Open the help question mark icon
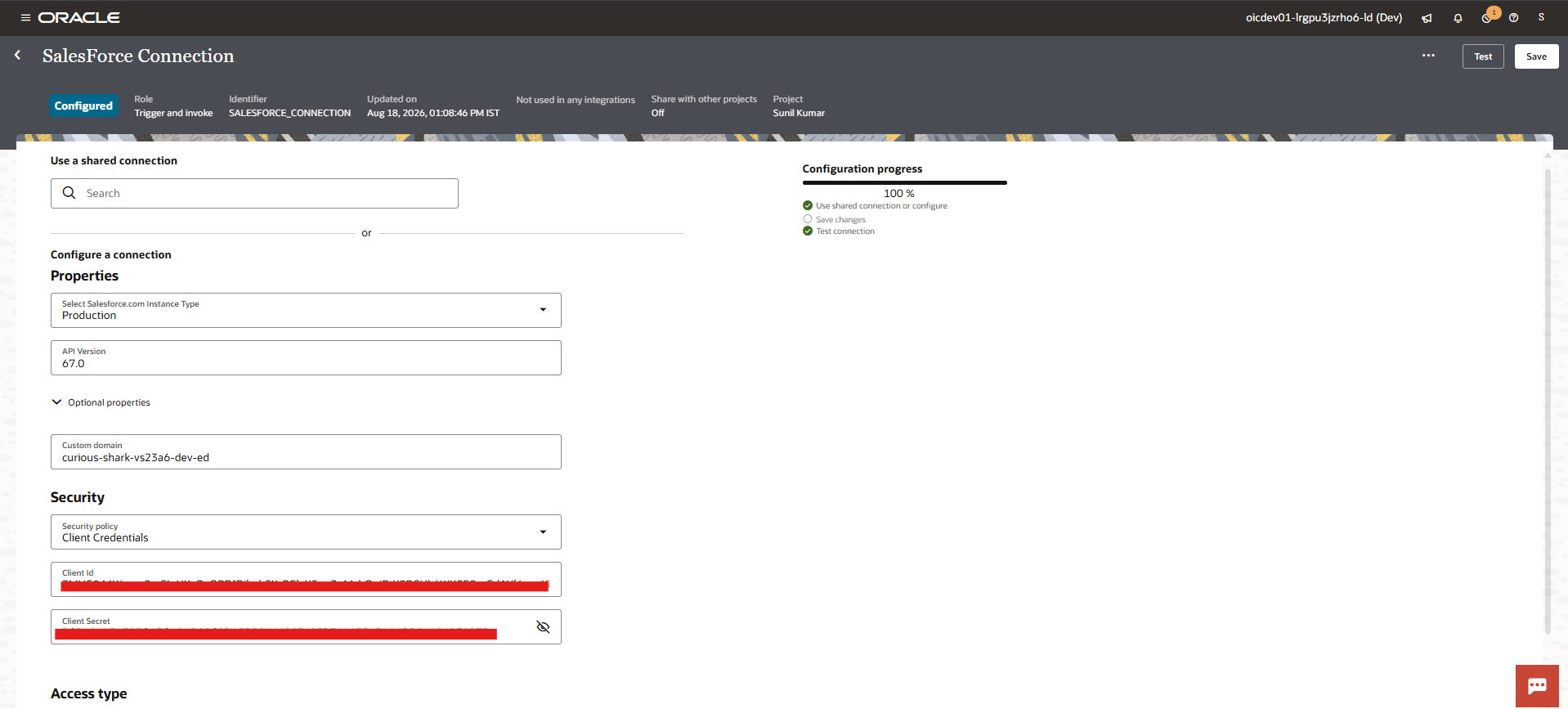This screenshot has height=709, width=1568. pos(1514,18)
